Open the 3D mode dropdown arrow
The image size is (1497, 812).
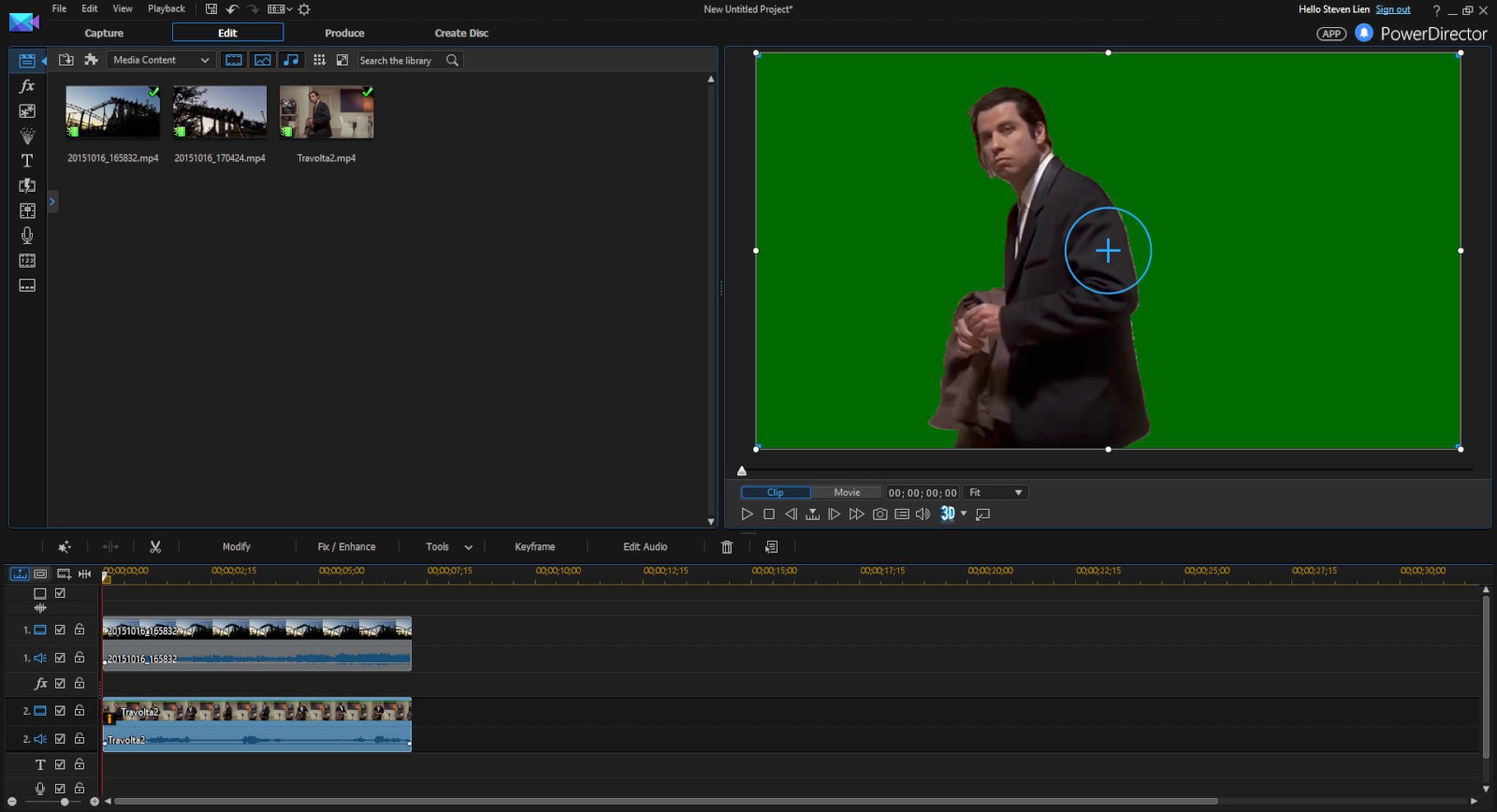click(x=964, y=514)
